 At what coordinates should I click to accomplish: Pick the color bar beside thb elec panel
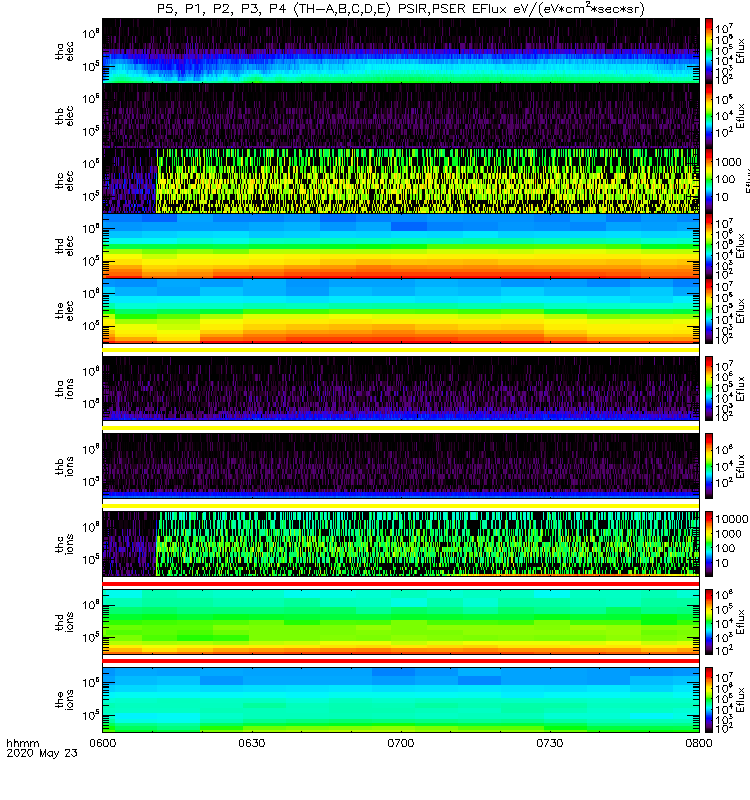click(x=709, y=116)
